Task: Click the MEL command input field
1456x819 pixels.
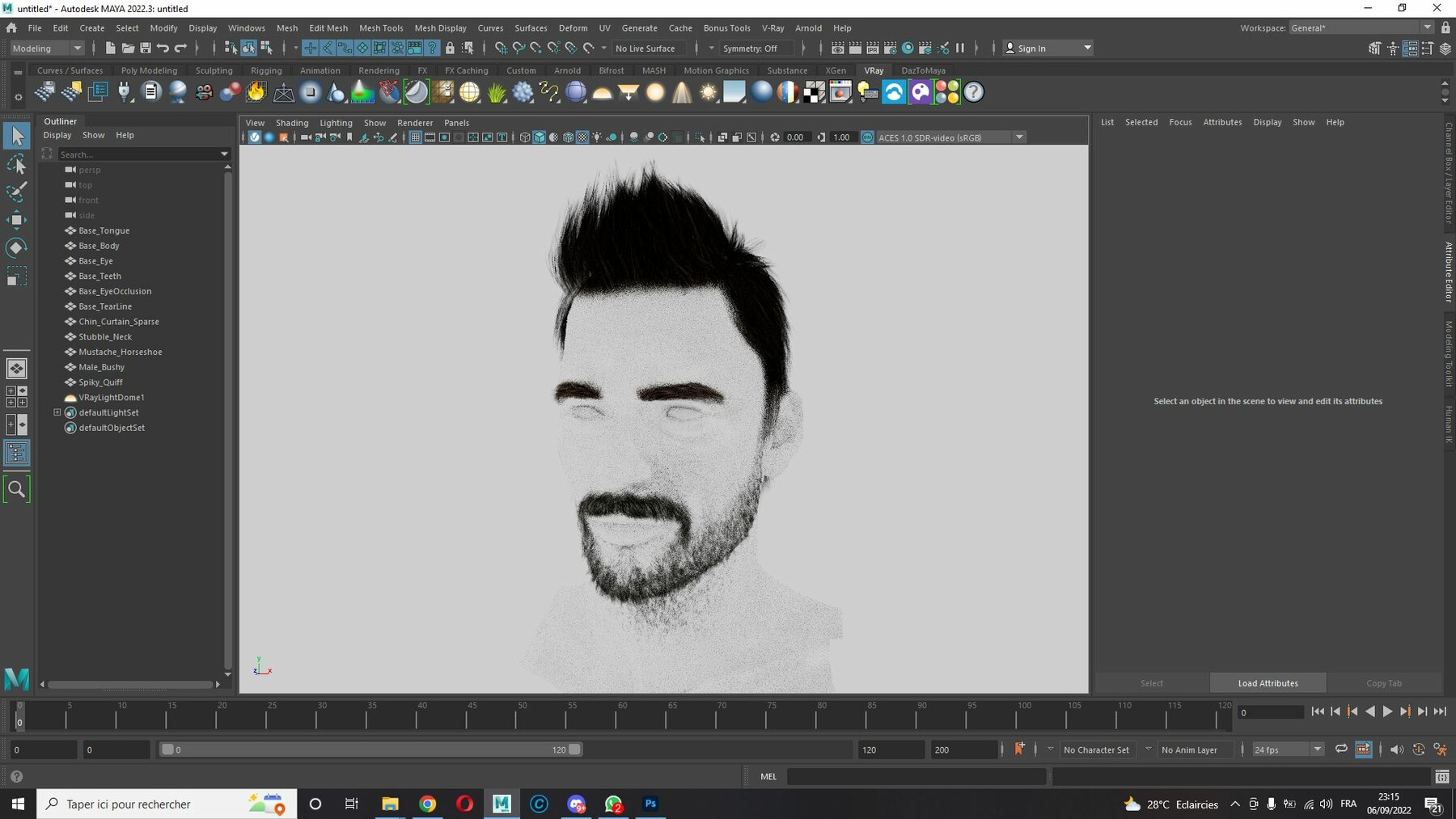Action: 916,776
